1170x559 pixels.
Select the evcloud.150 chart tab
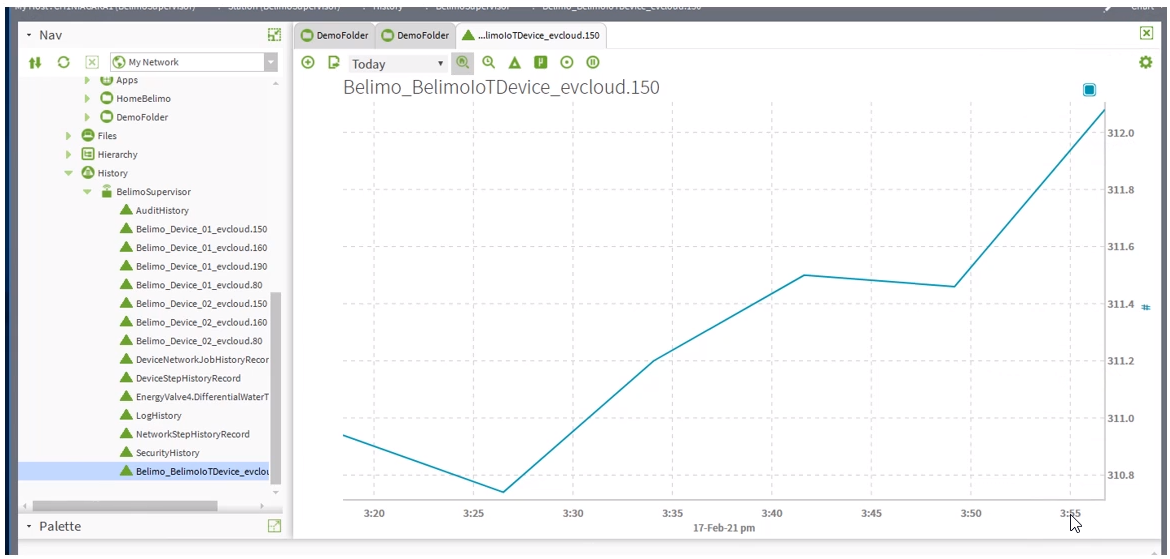tap(530, 35)
